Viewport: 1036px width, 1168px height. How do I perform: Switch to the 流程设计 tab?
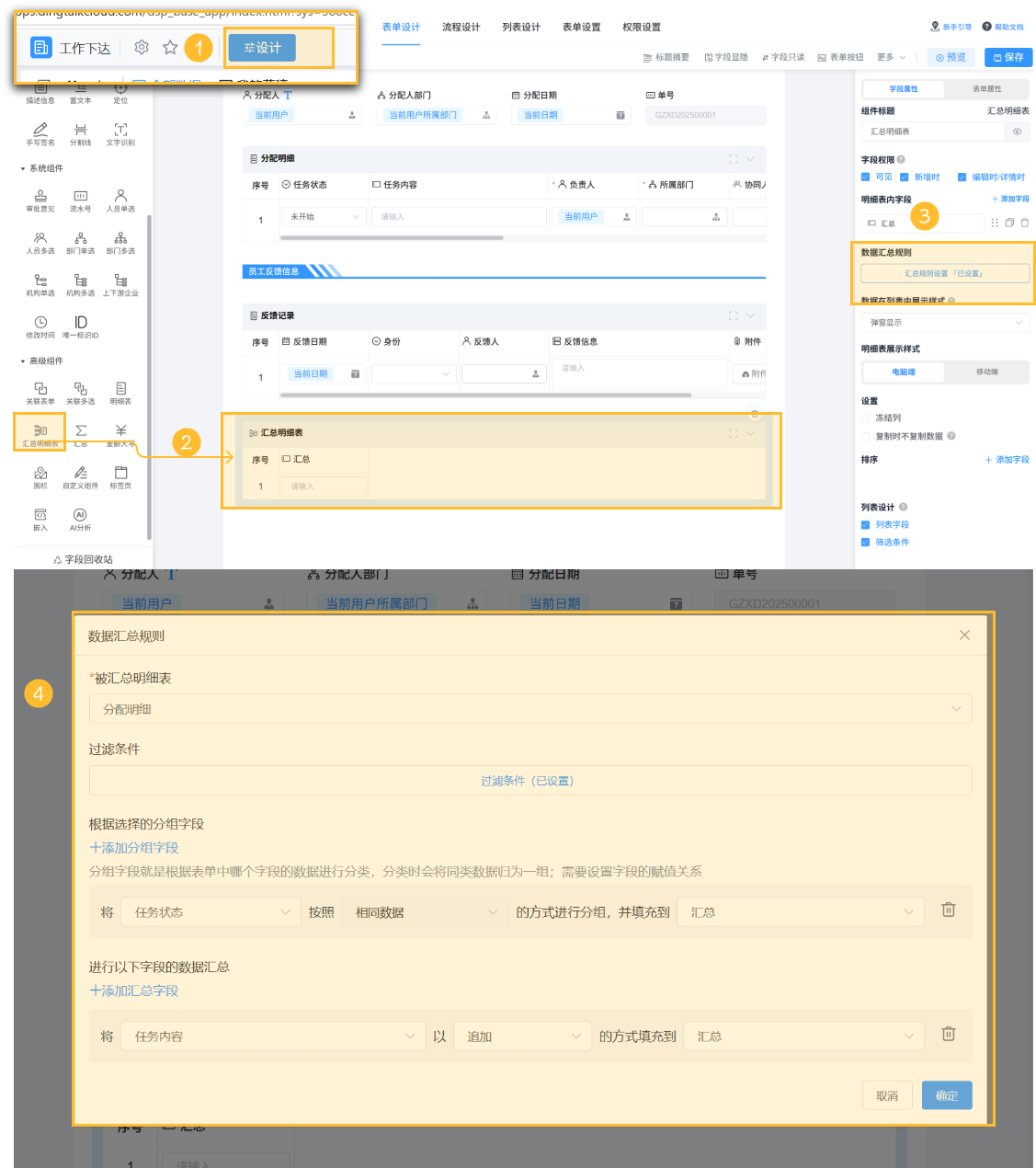point(461,28)
